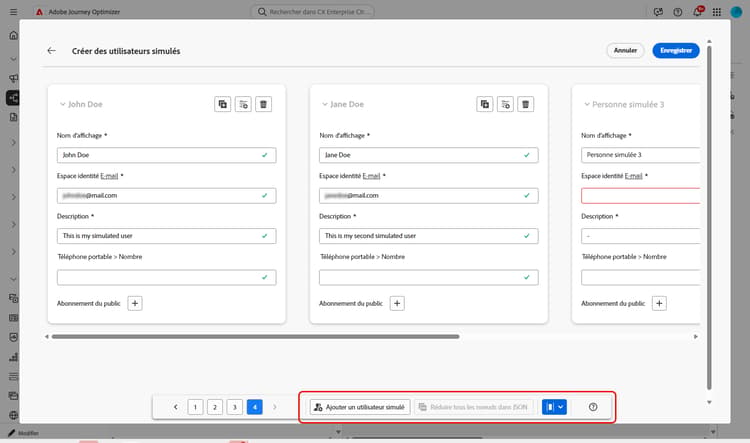Go to previous page chevron
The width and height of the screenshot is (750, 443).
(176, 407)
